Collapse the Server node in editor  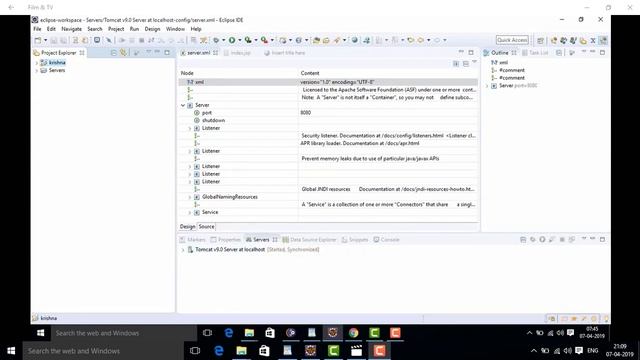point(183,105)
